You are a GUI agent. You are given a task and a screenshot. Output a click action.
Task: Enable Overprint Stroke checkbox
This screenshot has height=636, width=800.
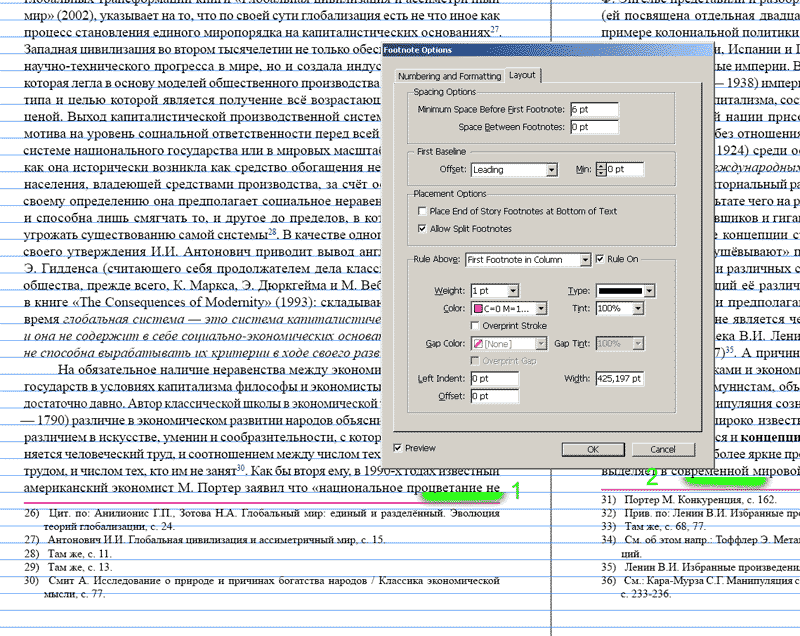[475, 326]
